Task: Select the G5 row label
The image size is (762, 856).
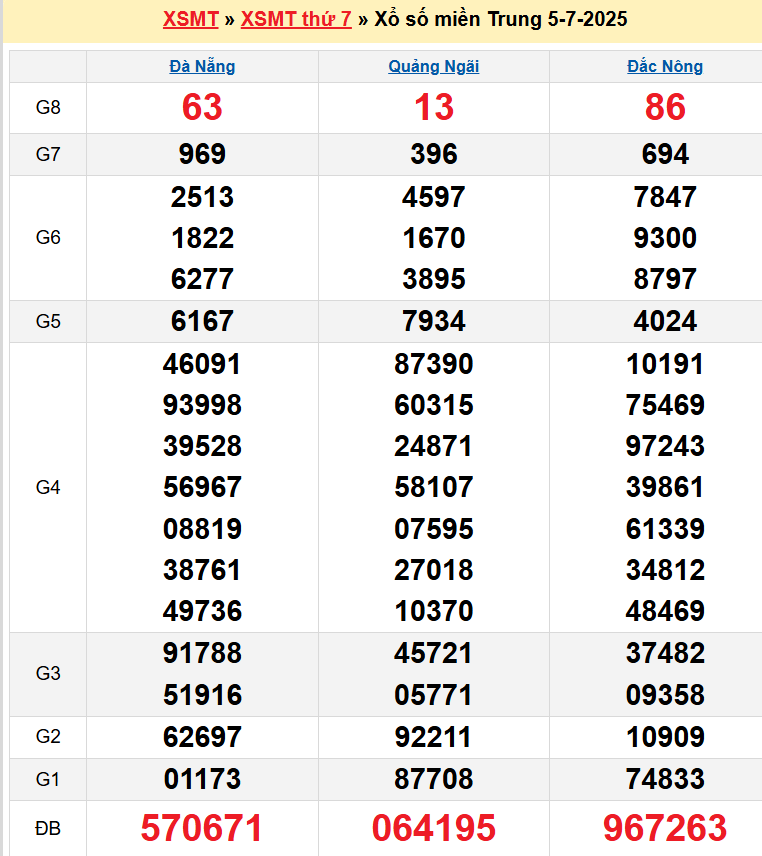Action: click(x=48, y=322)
